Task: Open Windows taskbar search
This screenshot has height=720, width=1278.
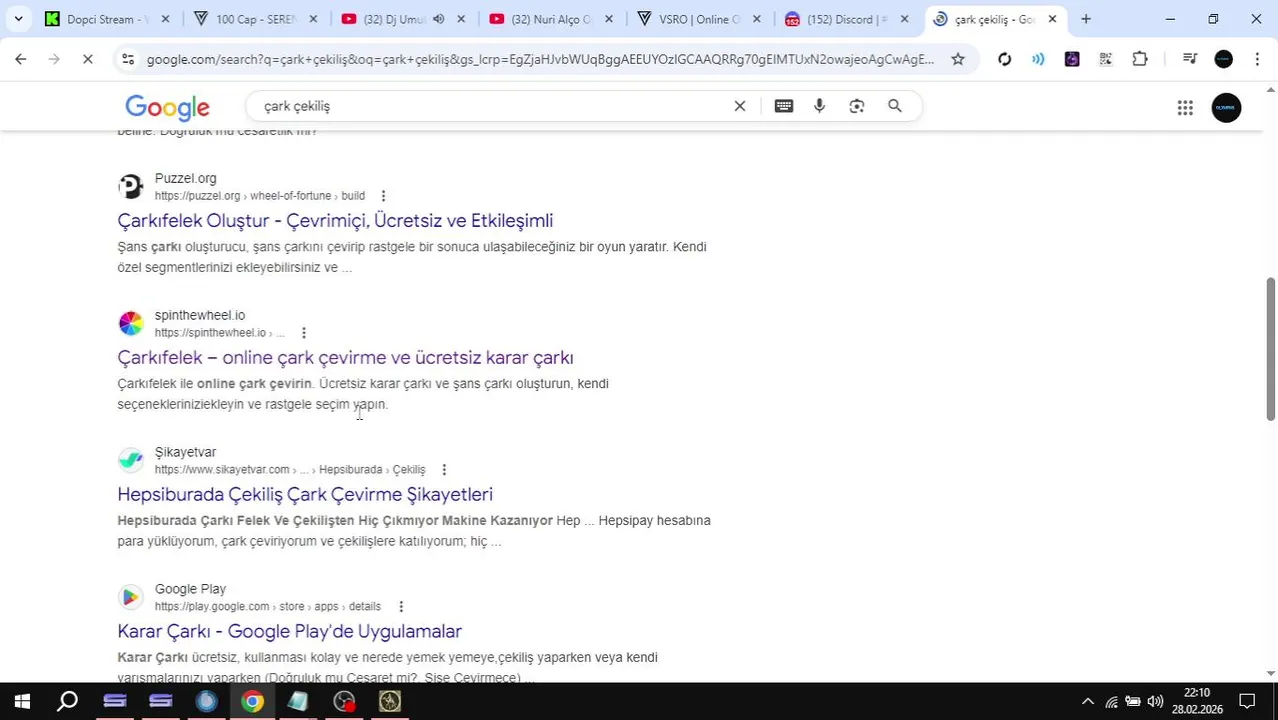Action: click(x=67, y=702)
